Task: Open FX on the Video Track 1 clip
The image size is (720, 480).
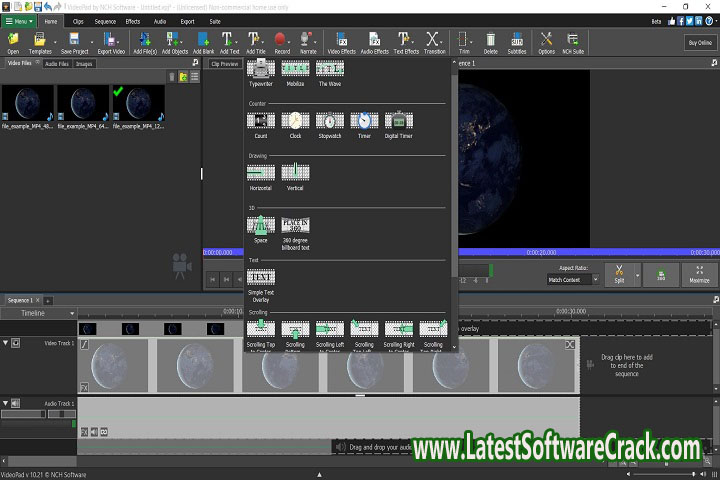Action: pyautogui.click(x=84, y=388)
